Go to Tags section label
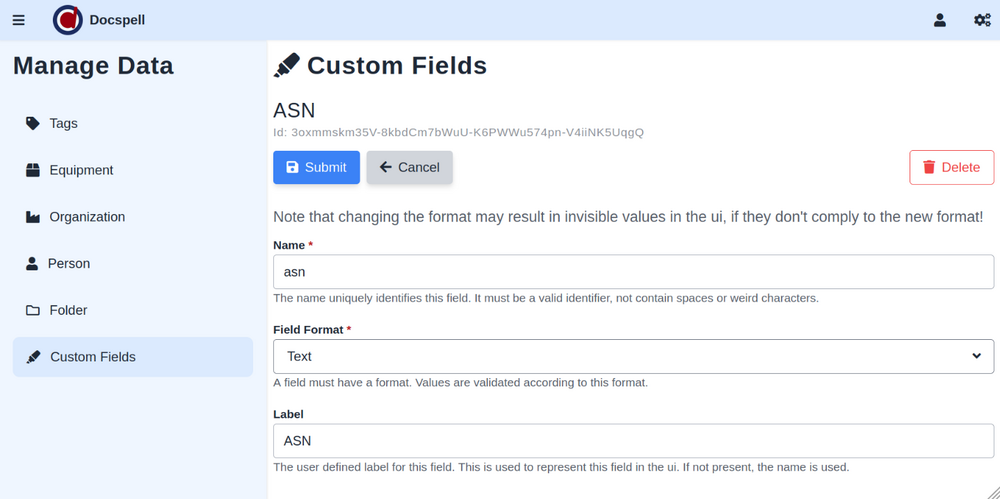 point(63,123)
